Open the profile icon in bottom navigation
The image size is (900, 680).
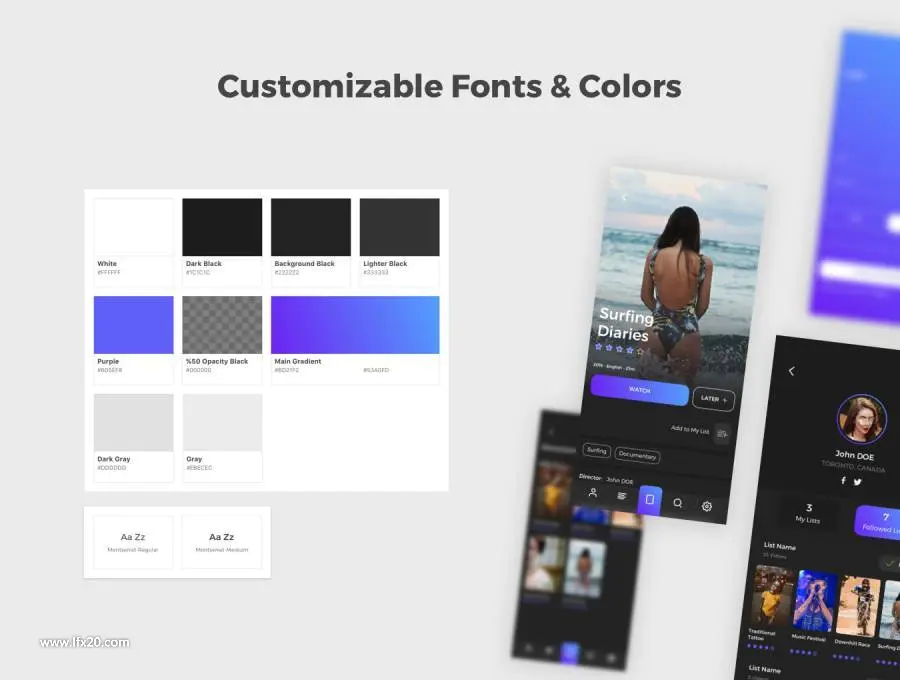pyautogui.click(x=593, y=492)
